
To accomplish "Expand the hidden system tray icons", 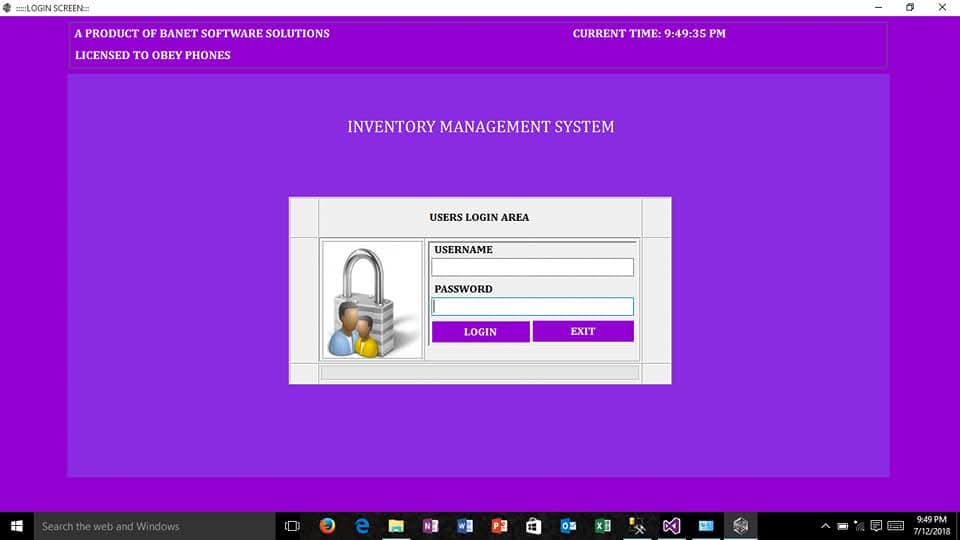I will pos(826,526).
